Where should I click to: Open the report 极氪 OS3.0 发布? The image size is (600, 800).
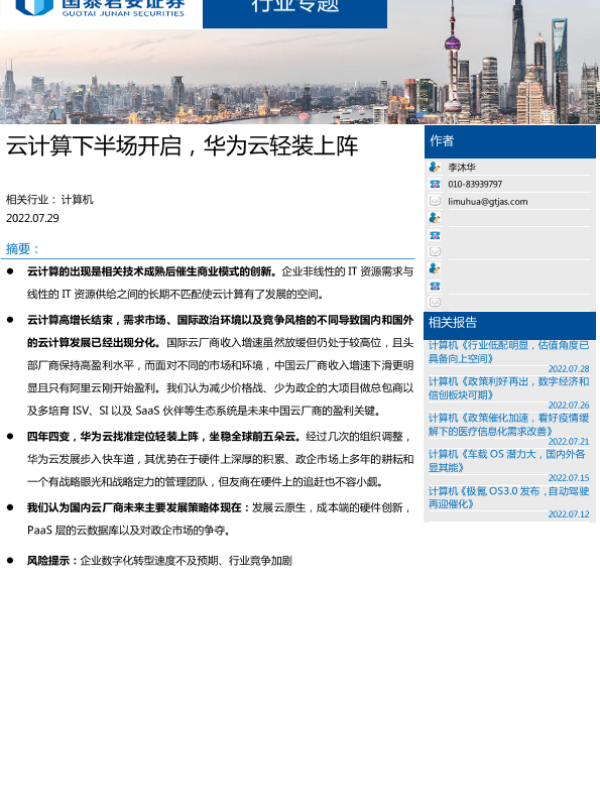tap(509, 497)
